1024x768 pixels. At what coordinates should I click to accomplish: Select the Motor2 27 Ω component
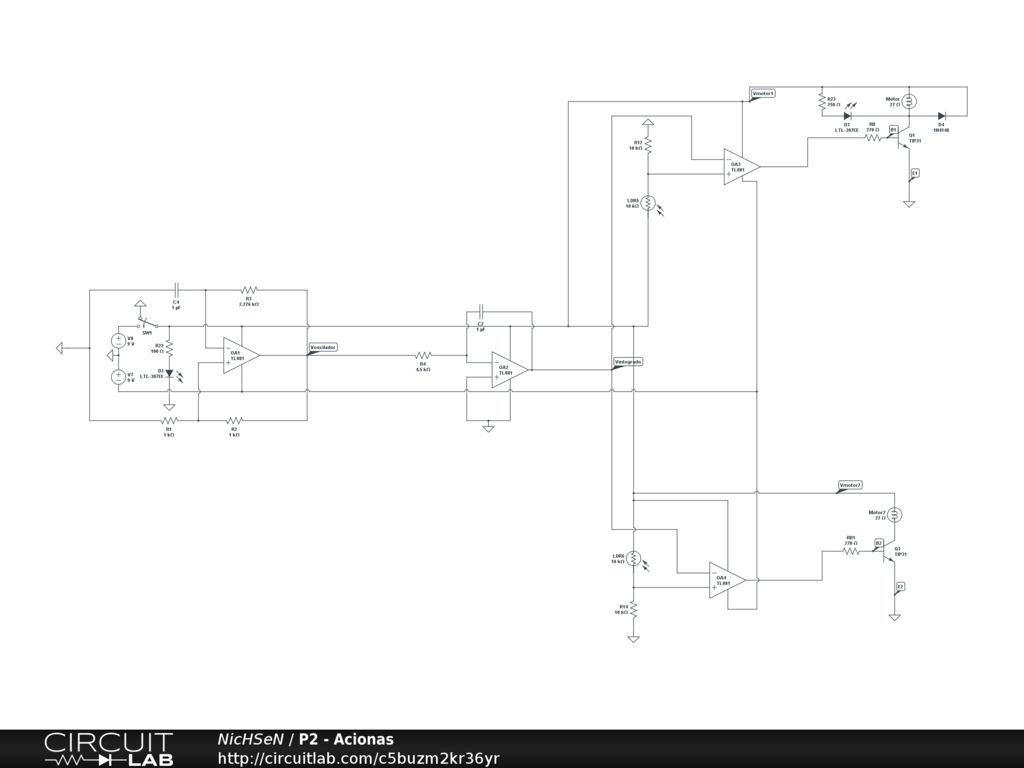[x=895, y=514]
